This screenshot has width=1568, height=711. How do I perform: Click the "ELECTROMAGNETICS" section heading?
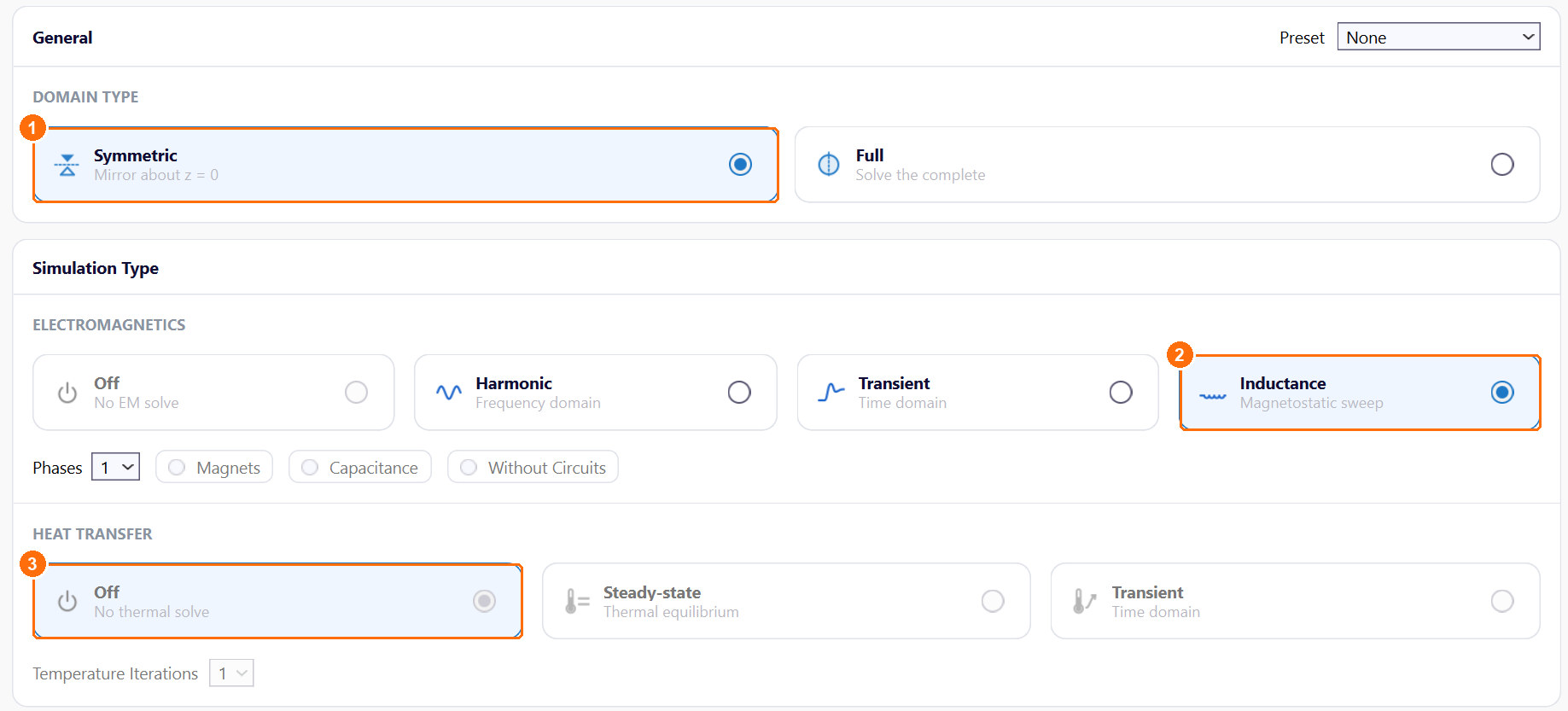pos(109,324)
